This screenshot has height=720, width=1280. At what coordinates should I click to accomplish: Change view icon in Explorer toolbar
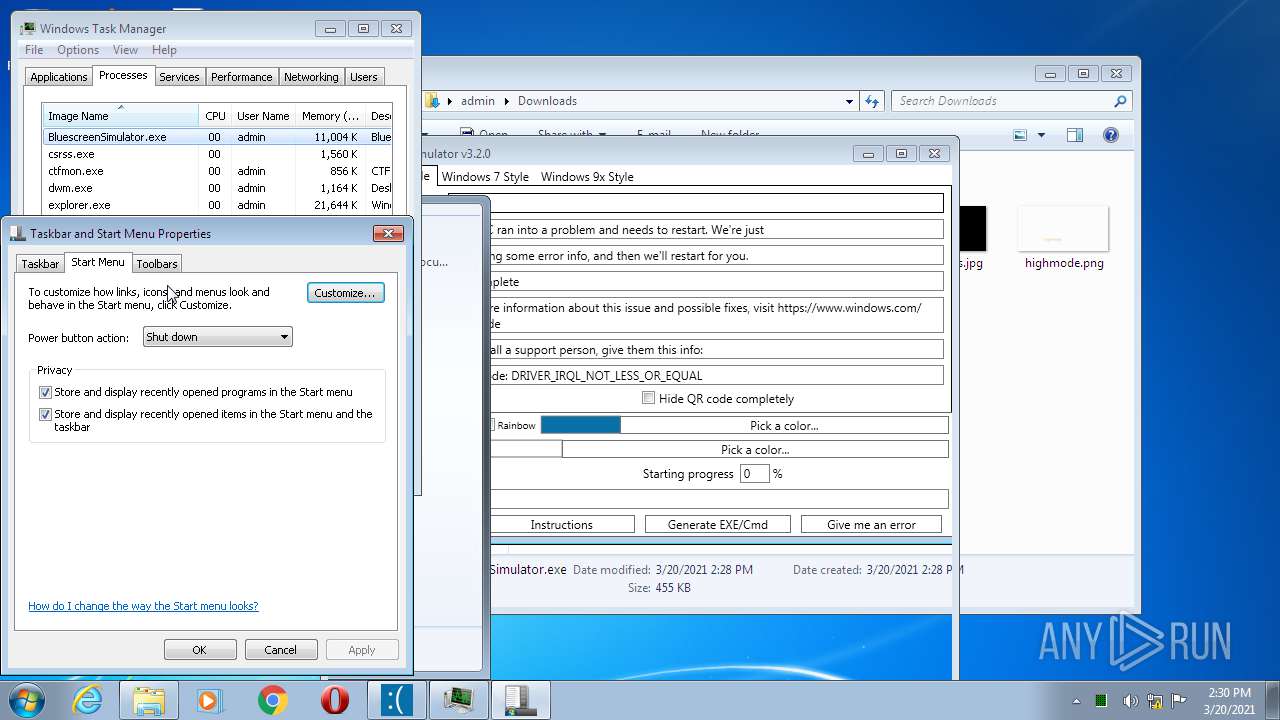[x=1020, y=135]
